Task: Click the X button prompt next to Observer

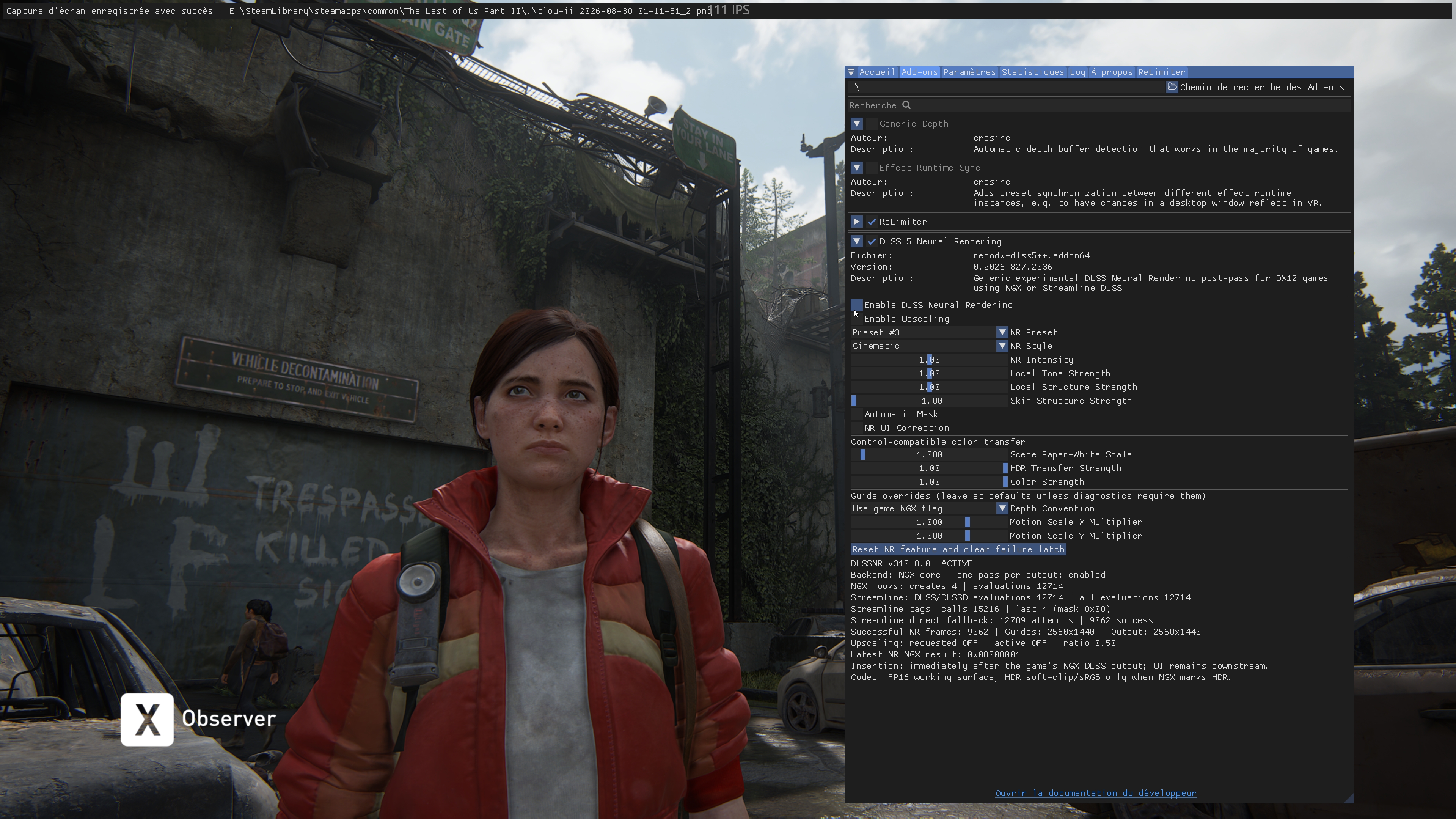Action: 147,719
